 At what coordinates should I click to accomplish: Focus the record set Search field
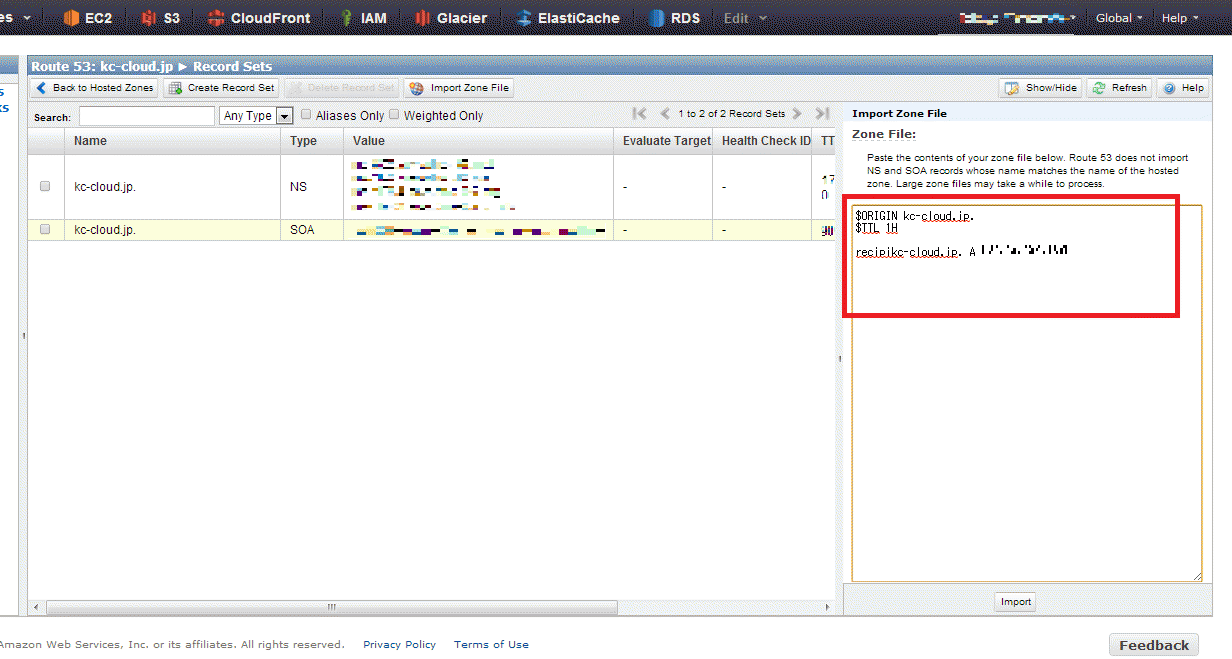[x=147, y=116]
